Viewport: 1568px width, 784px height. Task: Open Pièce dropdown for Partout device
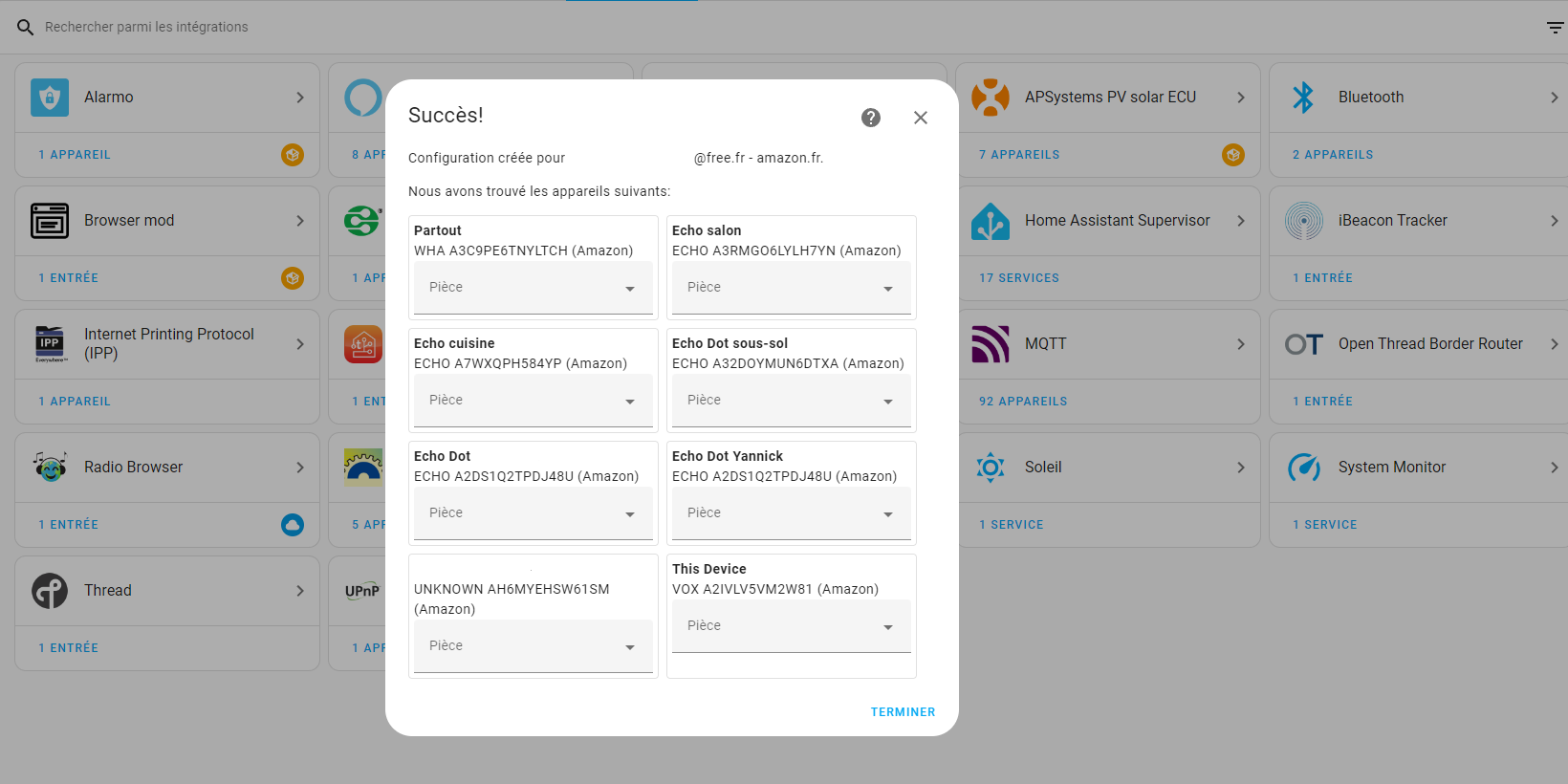pos(534,288)
